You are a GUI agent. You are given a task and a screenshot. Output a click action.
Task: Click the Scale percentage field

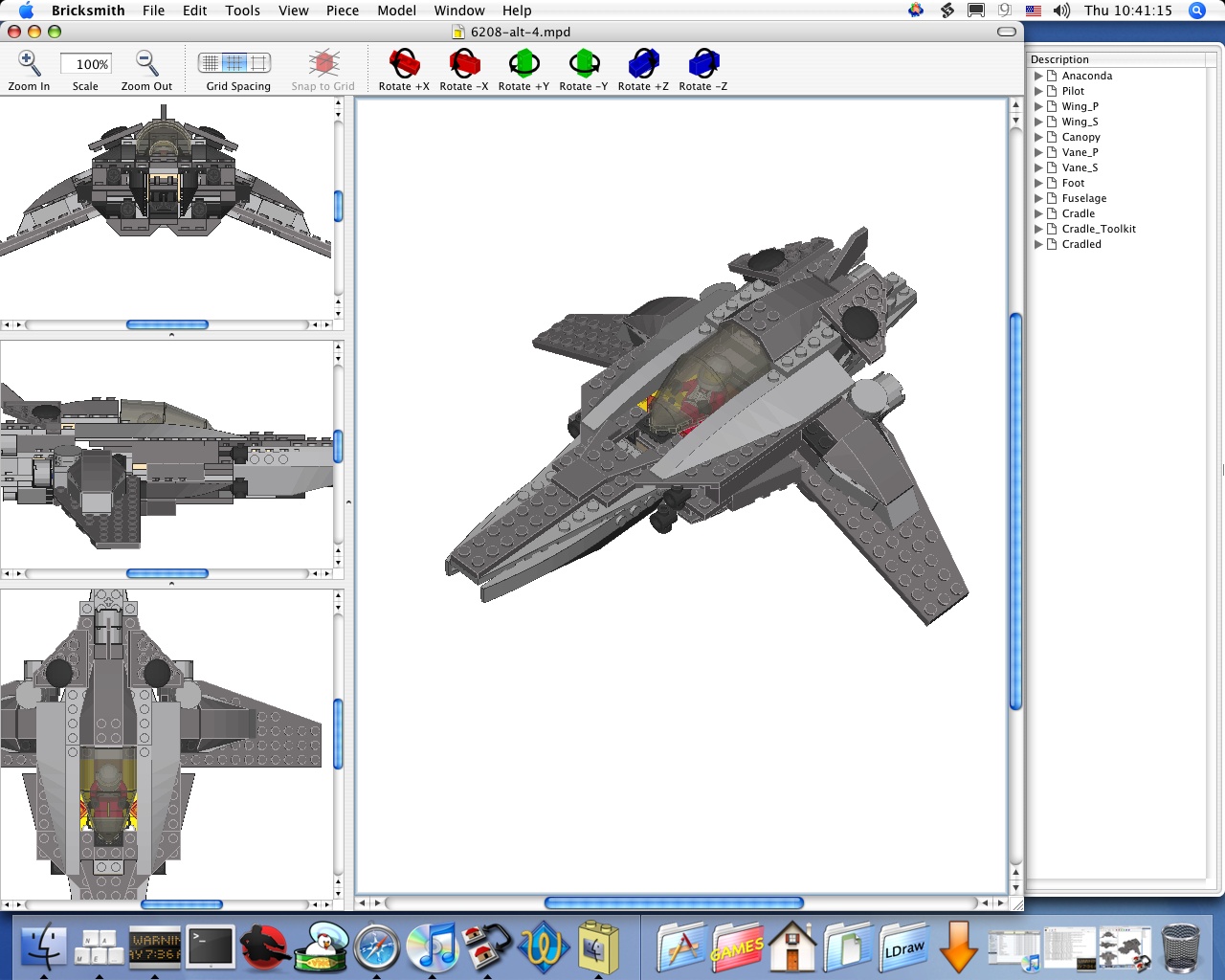point(86,64)
